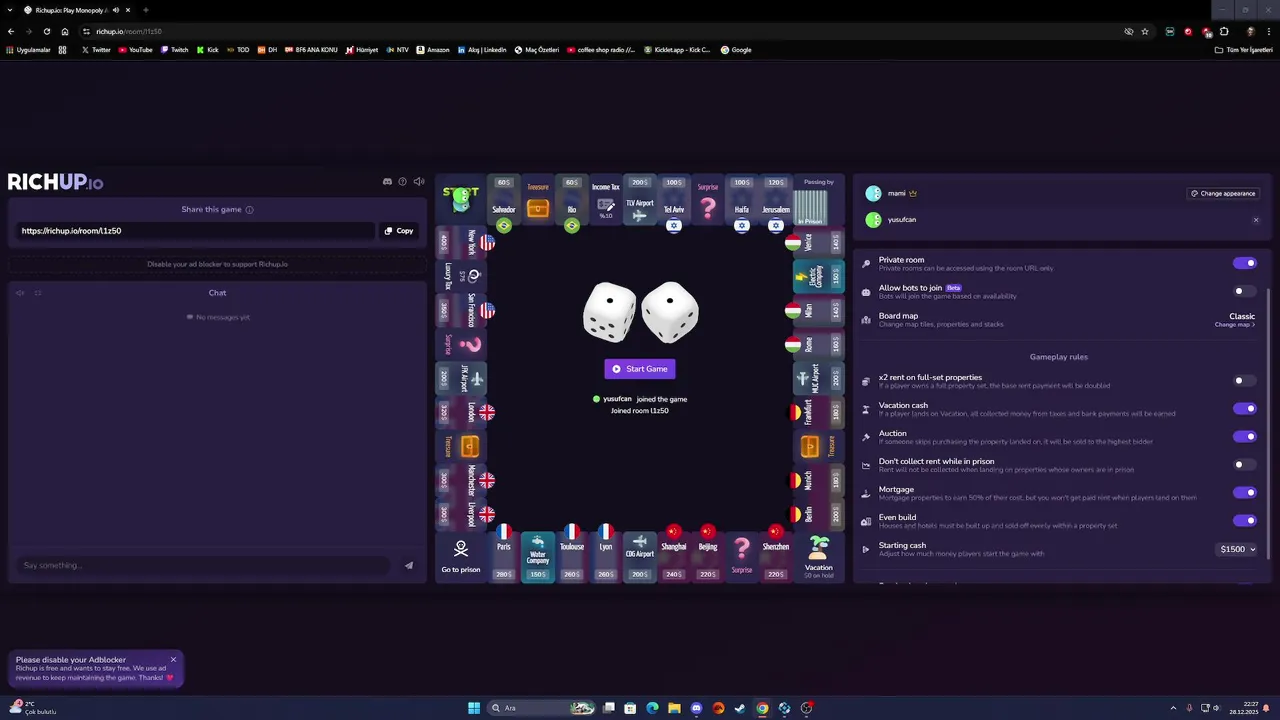Open a new browser tab
The height and width of the screenshot is (720, 1280).
(x=145, y=10)
